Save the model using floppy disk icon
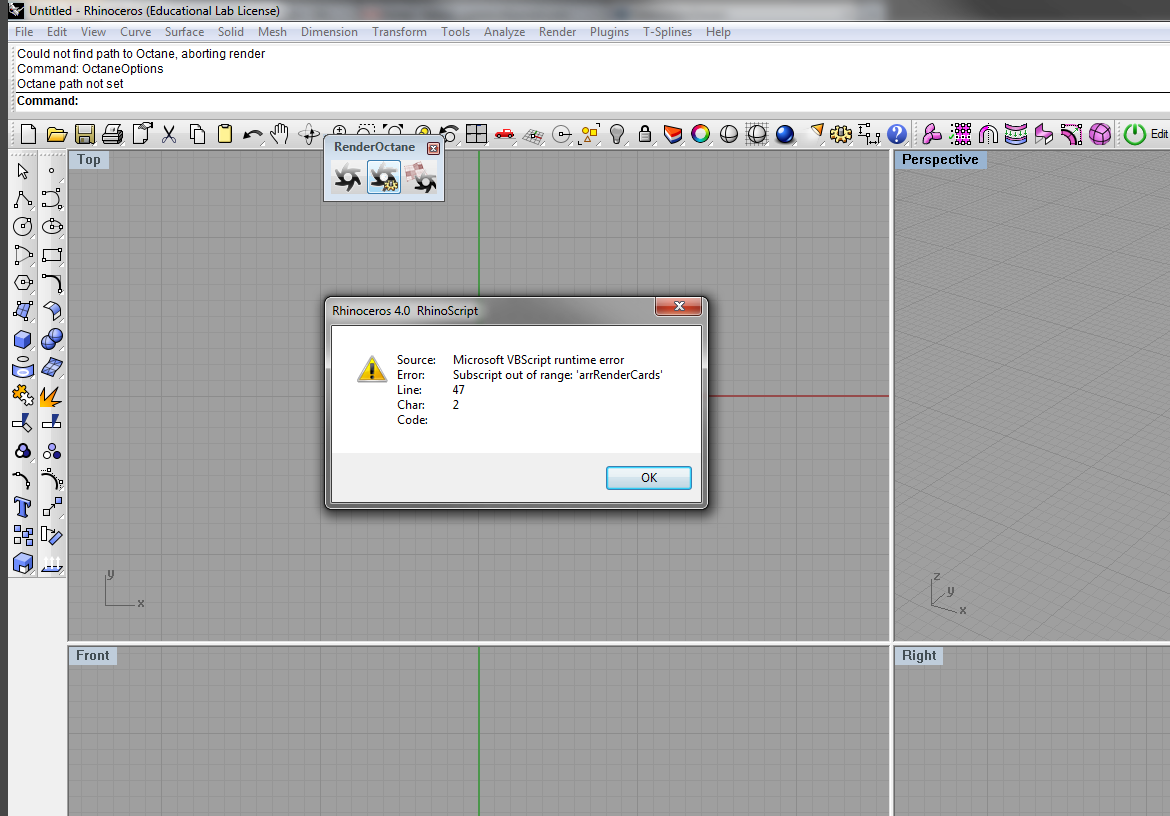The height and width of the screenshot is (816, 1170). point(85,134)
